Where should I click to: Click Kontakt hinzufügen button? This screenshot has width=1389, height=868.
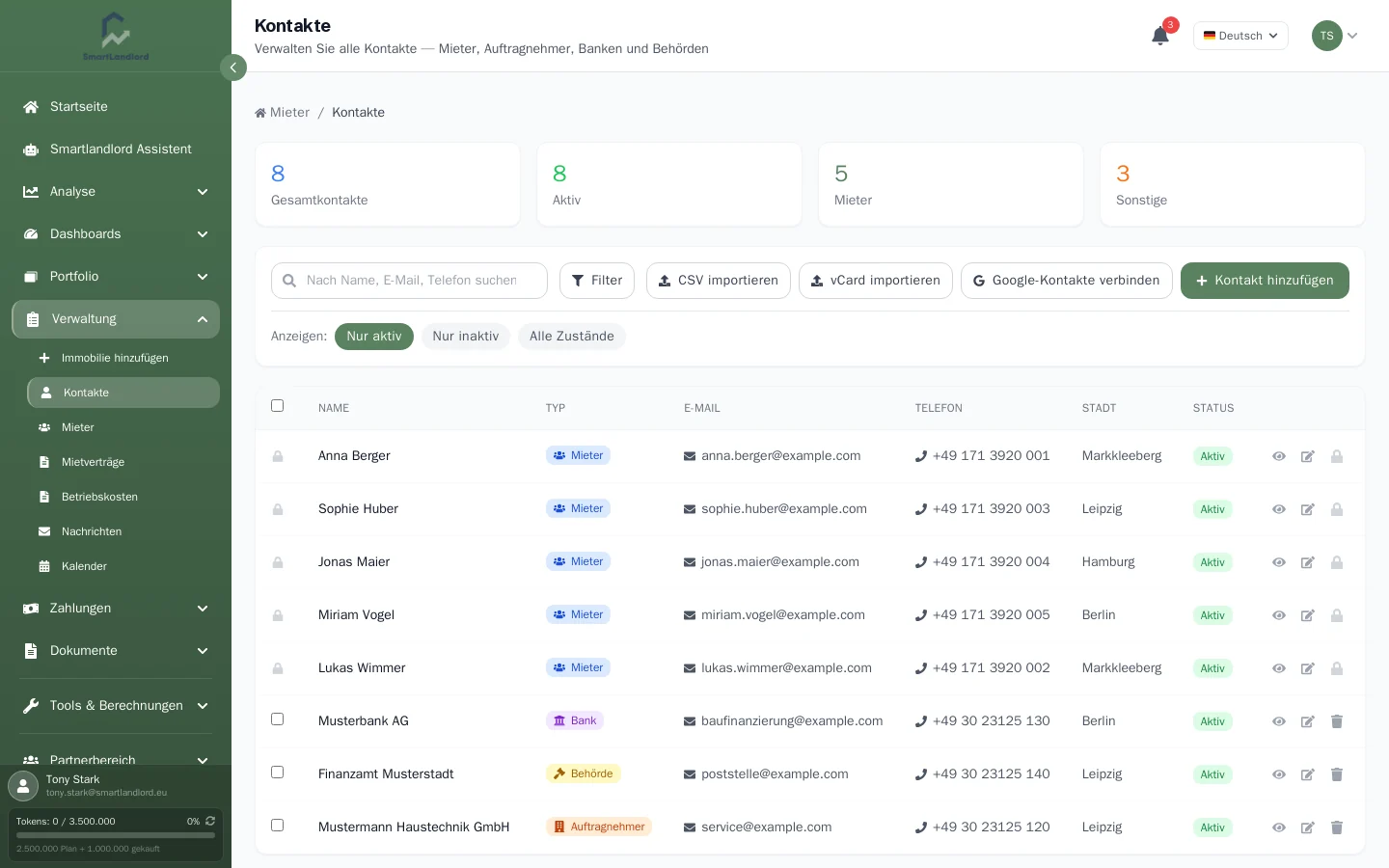[1265, 281]
